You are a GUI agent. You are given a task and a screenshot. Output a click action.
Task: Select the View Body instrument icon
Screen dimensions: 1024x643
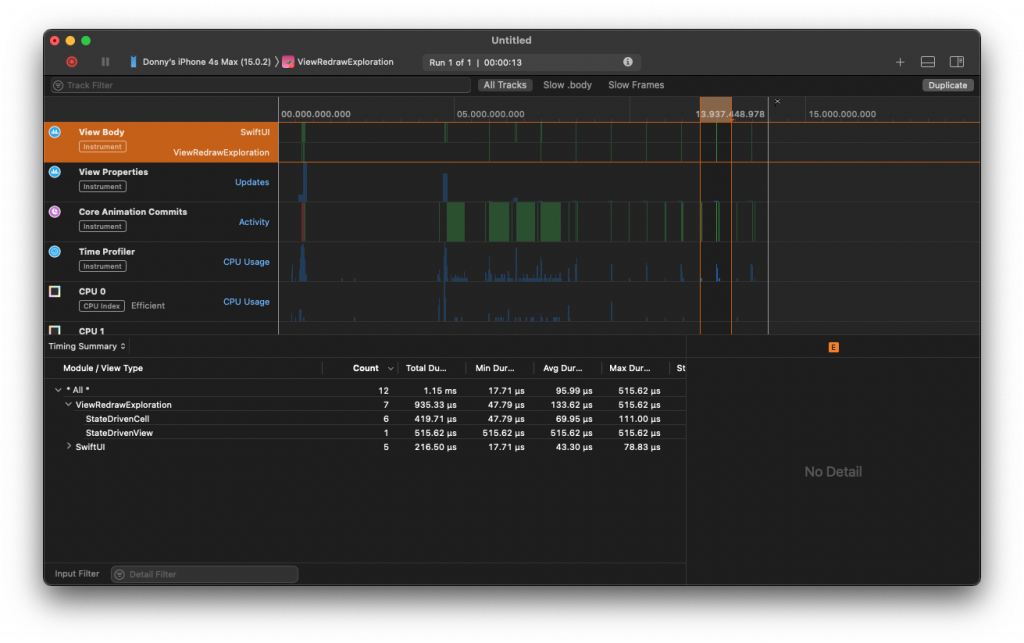[55, 132]
